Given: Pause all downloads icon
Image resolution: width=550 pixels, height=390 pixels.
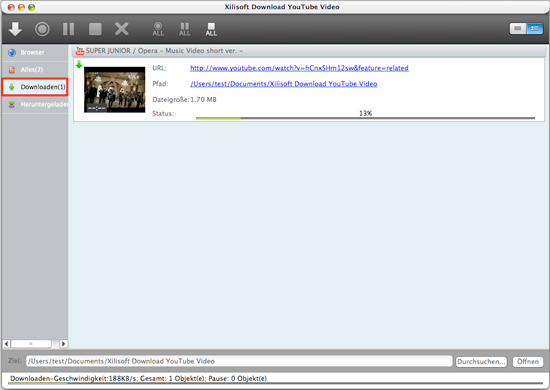Looking at the screenshot, I should pos(185,29).
